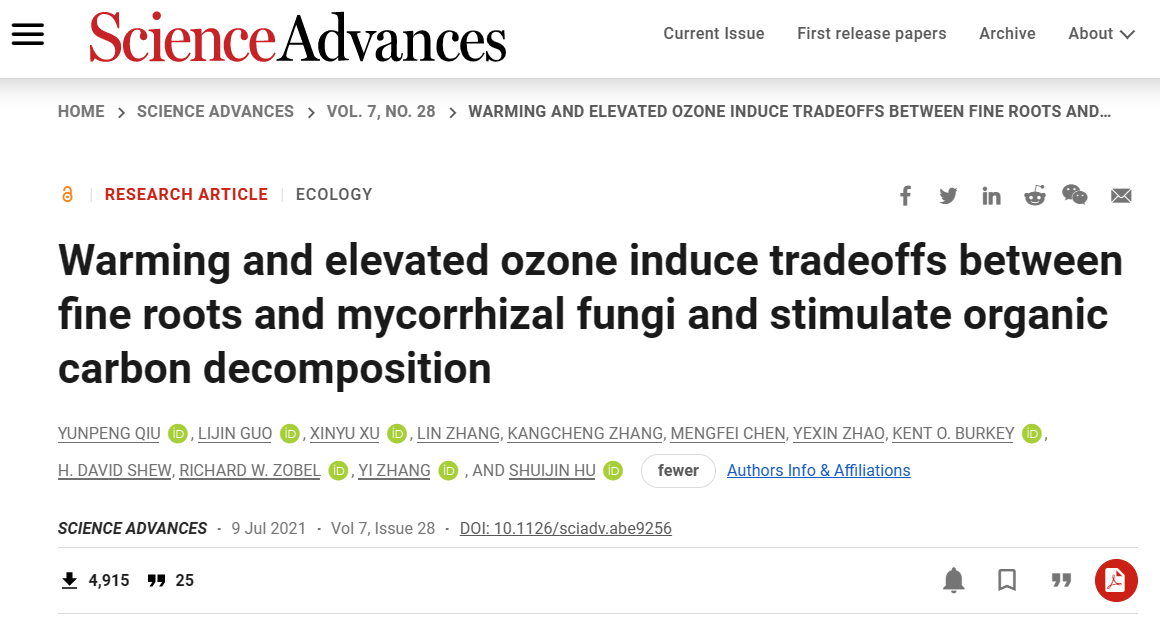Image resolution: width=1160 pixels, height=620 pixels.
Task: Click the cite quotation icon at right
Action: coord(1061,580)
